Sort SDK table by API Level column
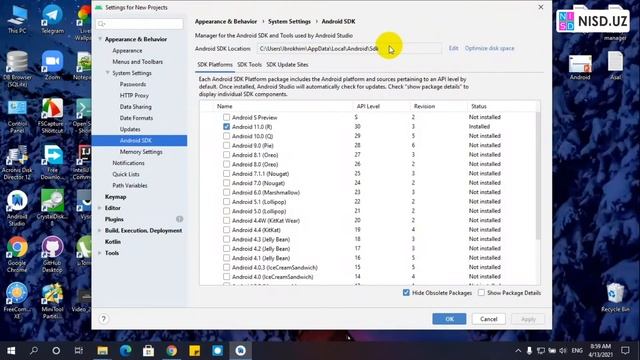This screenshot has height=360, width=640. [x=368, y=106]
